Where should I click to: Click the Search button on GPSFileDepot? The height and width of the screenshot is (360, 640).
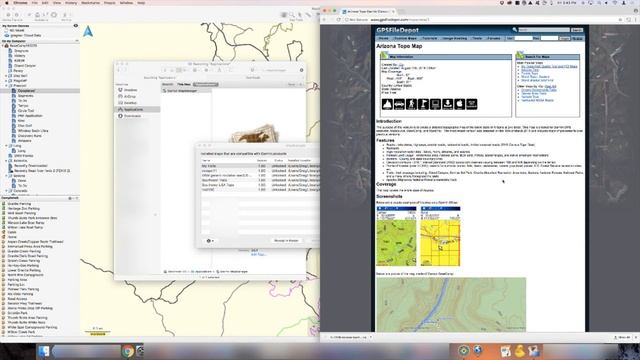coord(577,30)
